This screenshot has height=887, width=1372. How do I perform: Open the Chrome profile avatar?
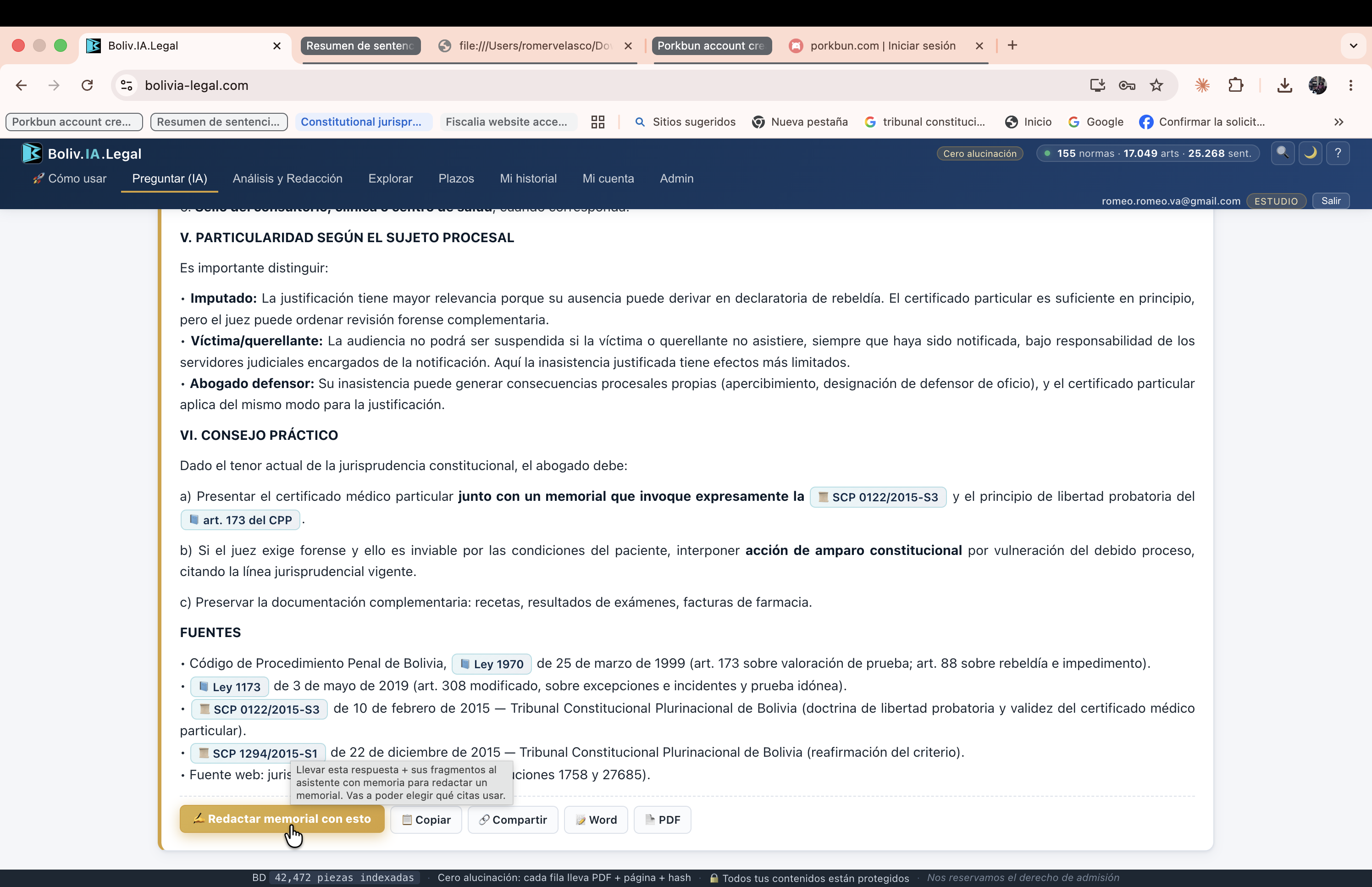point(1317,85)
